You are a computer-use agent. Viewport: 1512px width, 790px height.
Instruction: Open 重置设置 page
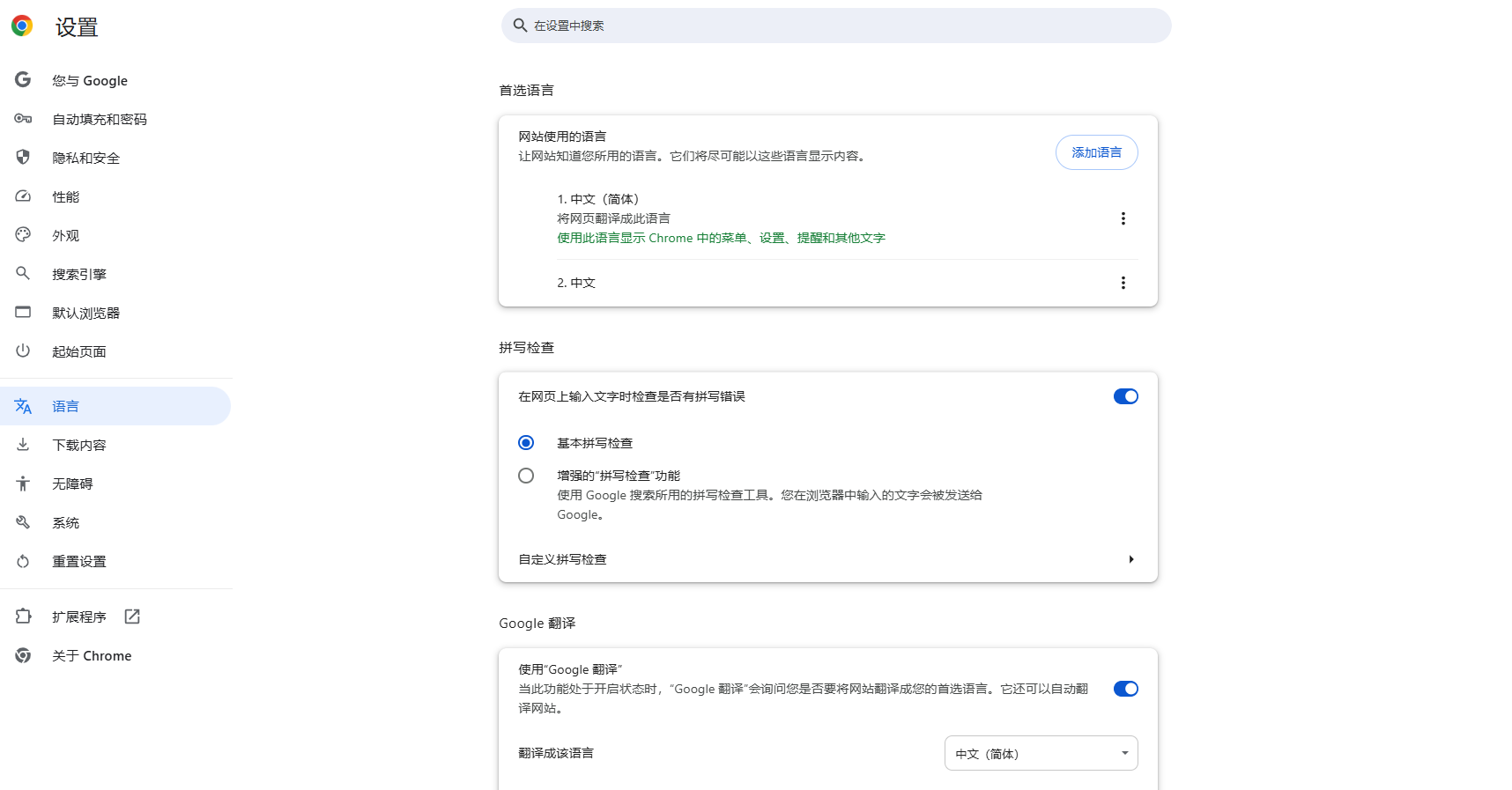point(115,561)
